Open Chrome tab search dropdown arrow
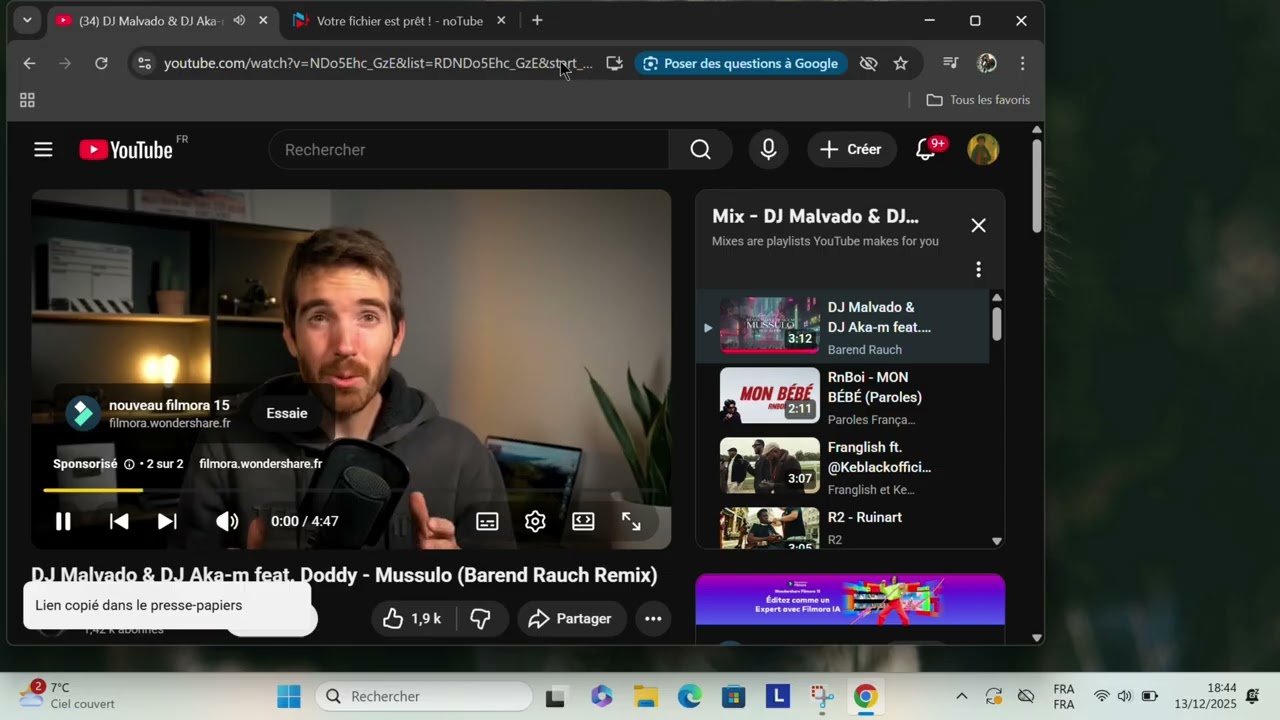This screenshot has height=720, width=1280. (x=27, y=20)
